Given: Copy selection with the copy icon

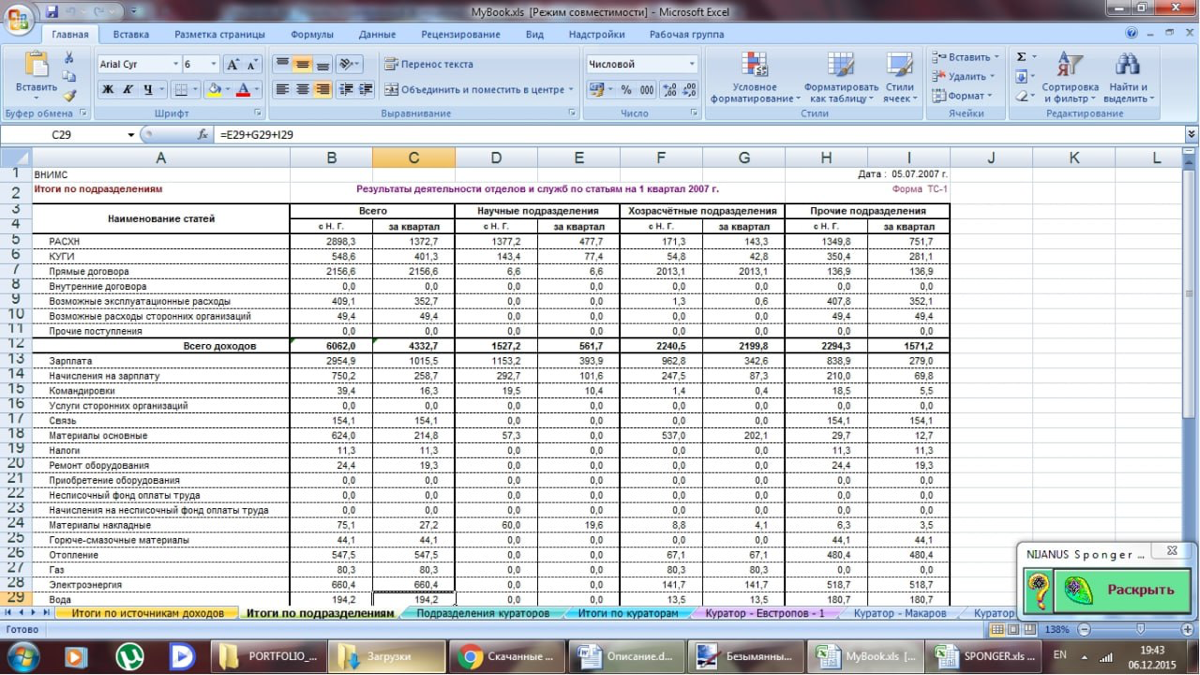Looking at the screenshot, I should pos(69,77).
